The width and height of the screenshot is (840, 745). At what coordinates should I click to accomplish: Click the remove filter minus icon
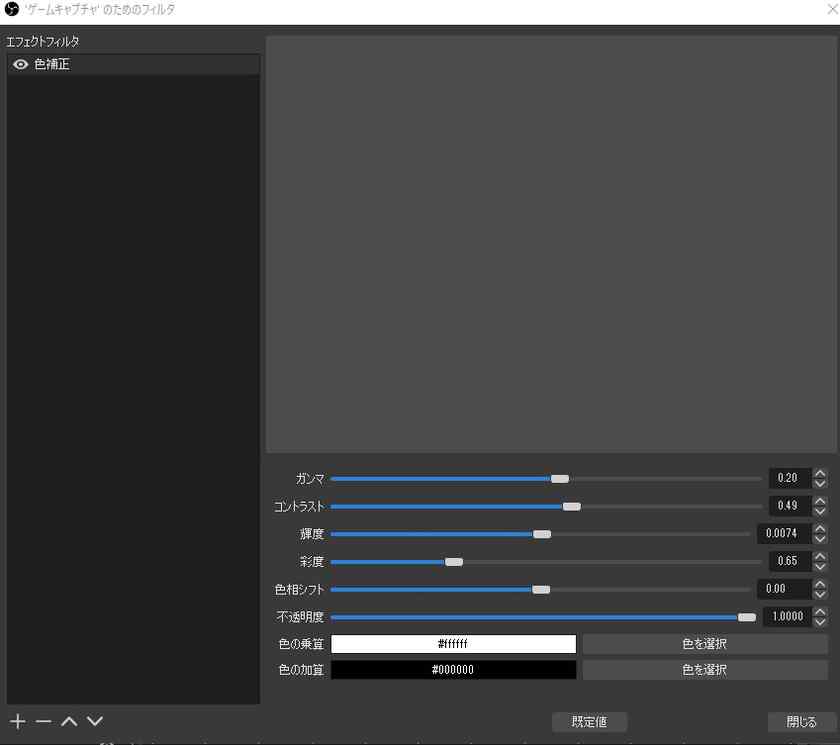[43, 721]
